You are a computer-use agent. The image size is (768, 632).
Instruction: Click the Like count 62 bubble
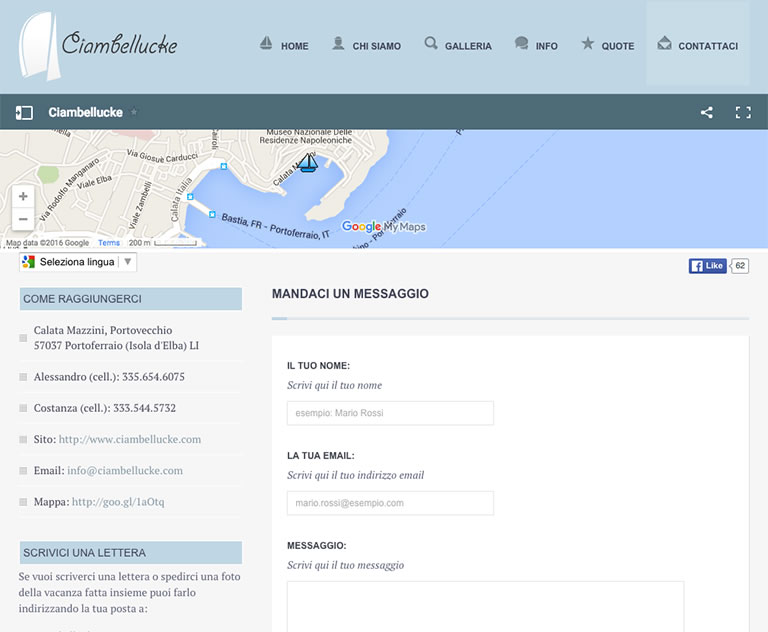(x=740, y=266)
